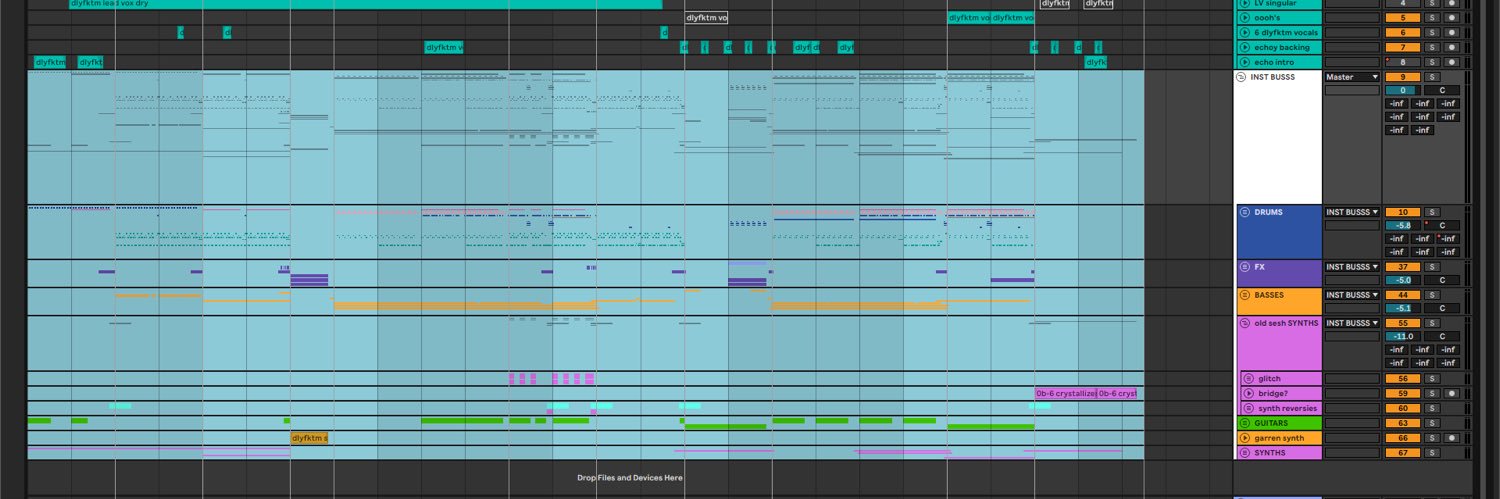Image resolution: width=1500 pixels, height=499 pixels.
Task: Collapse the FX group track
Action: pyautogui.click(x=1244, y=267)
